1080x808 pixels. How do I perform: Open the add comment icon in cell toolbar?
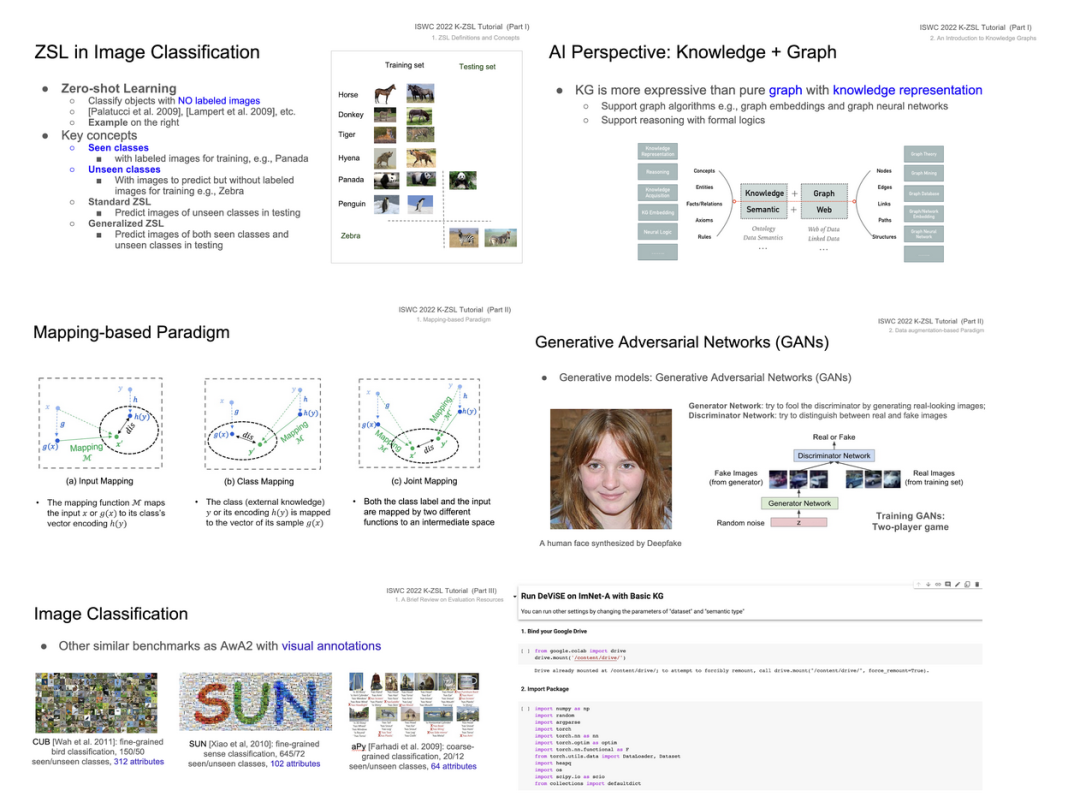[948, 584]
